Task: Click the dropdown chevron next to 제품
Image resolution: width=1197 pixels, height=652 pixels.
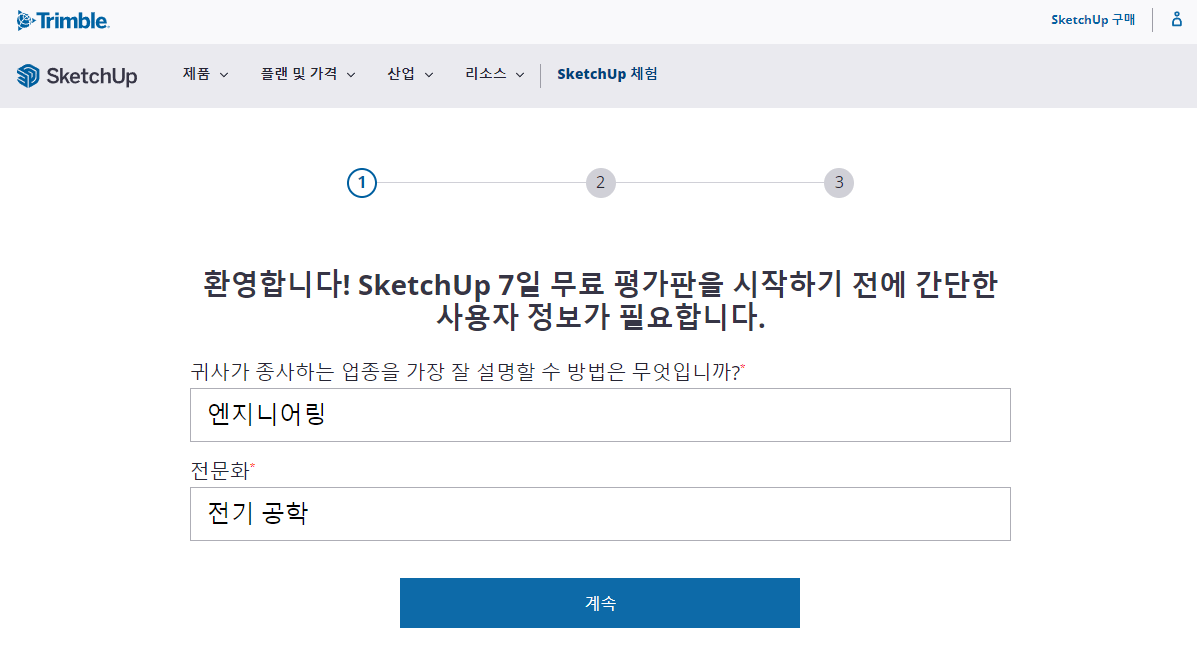Action: pyautogui.click(x=226, y=74)
